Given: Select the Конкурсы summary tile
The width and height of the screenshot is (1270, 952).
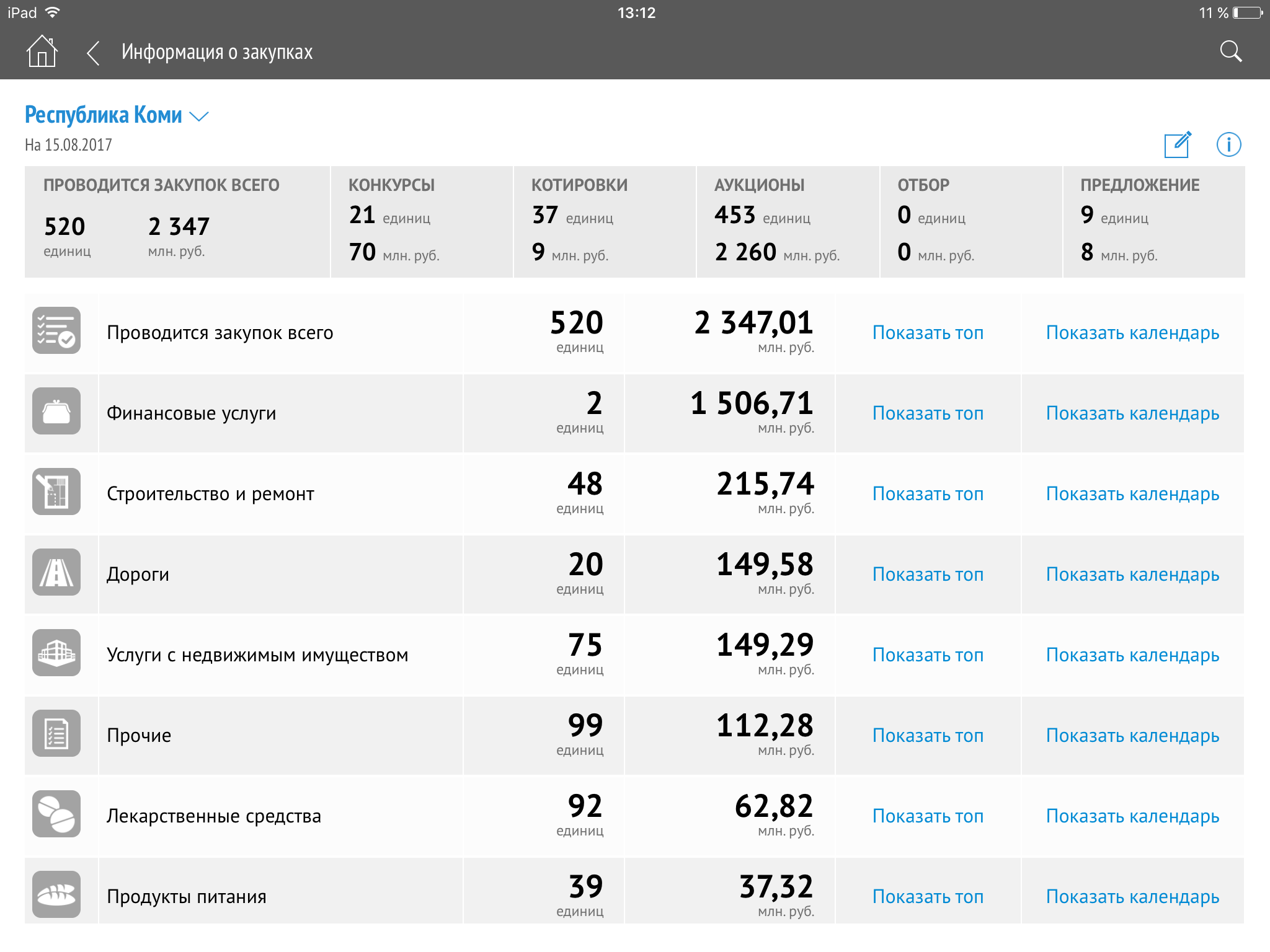Looking at the screenshot, I should point(422,222).
